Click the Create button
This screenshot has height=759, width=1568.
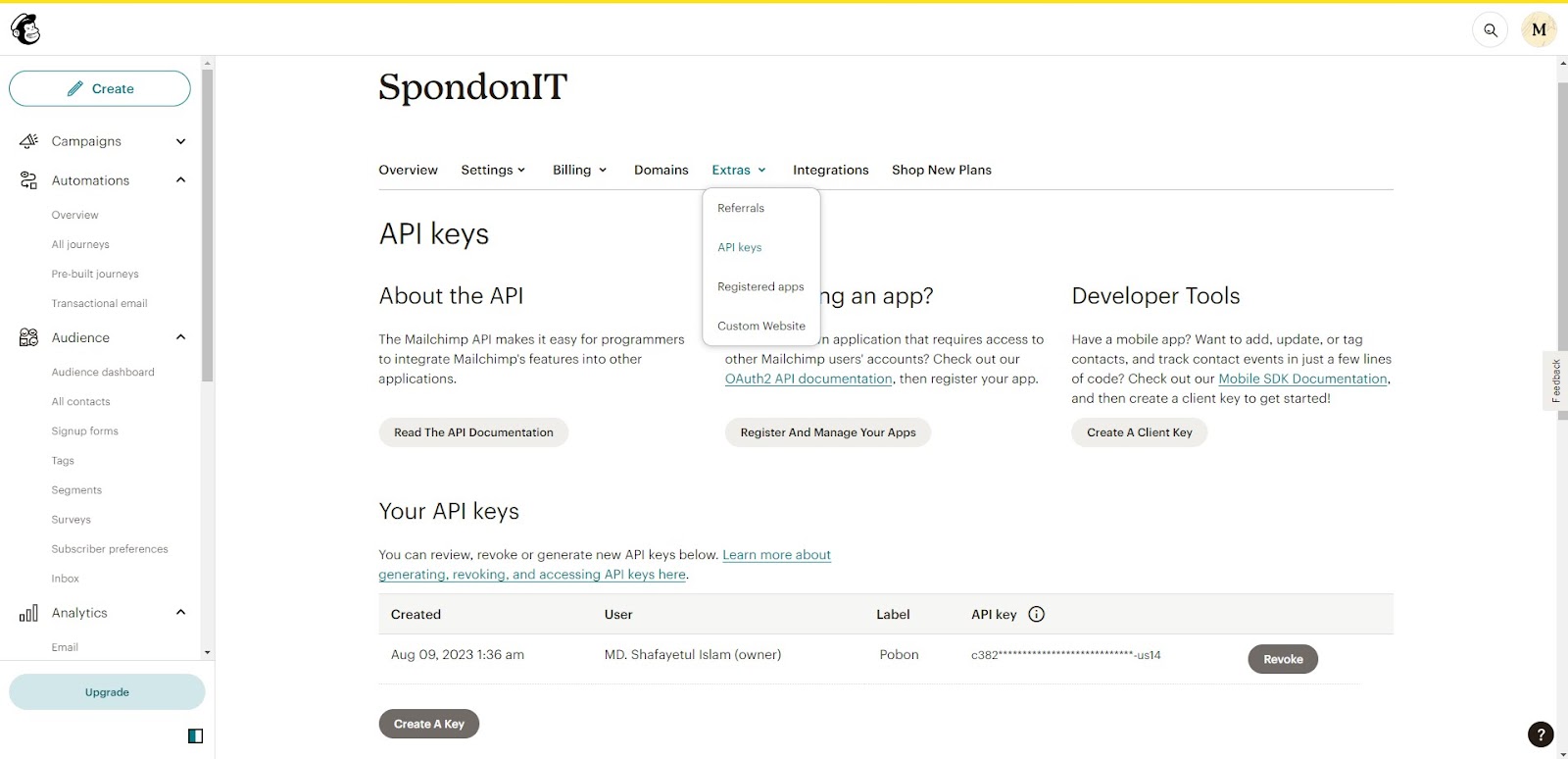[100, 88]
